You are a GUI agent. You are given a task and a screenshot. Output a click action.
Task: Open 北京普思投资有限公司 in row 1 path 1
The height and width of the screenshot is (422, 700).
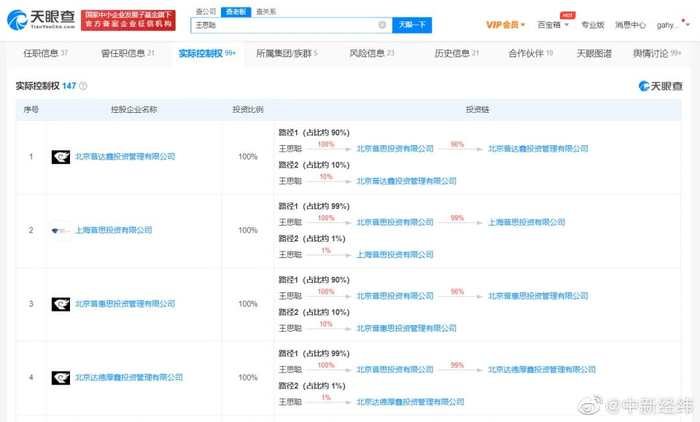click(395, 149)
